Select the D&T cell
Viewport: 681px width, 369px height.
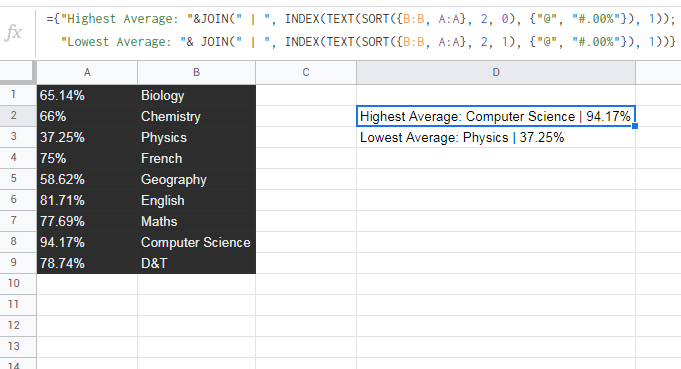[x=197, y=263]
